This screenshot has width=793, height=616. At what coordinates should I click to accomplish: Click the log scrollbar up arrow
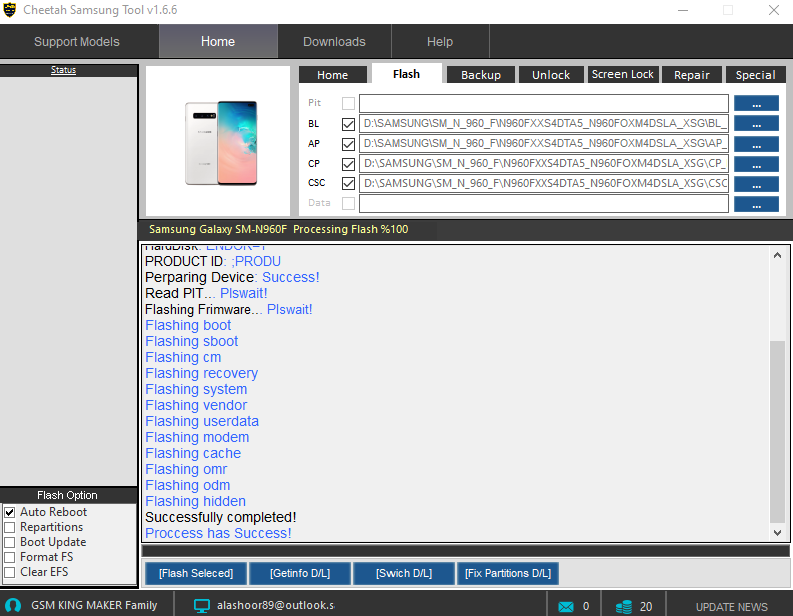click(777, 255)
